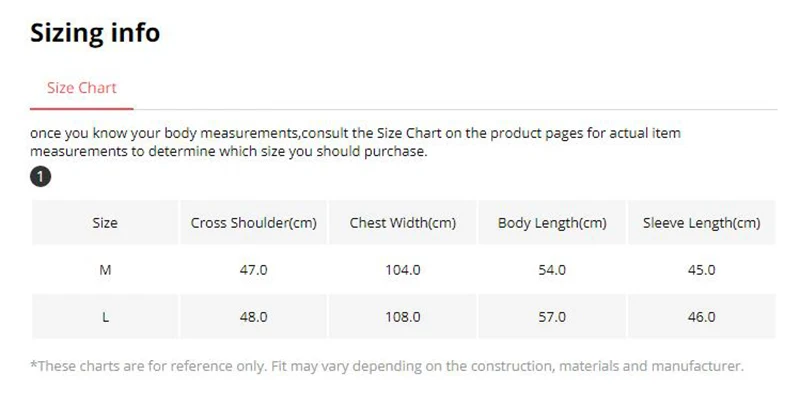The height and width of the screenshot is (404, 800).
Task: Click the 46.0 sleeve length value
Action: click(701, 317)
